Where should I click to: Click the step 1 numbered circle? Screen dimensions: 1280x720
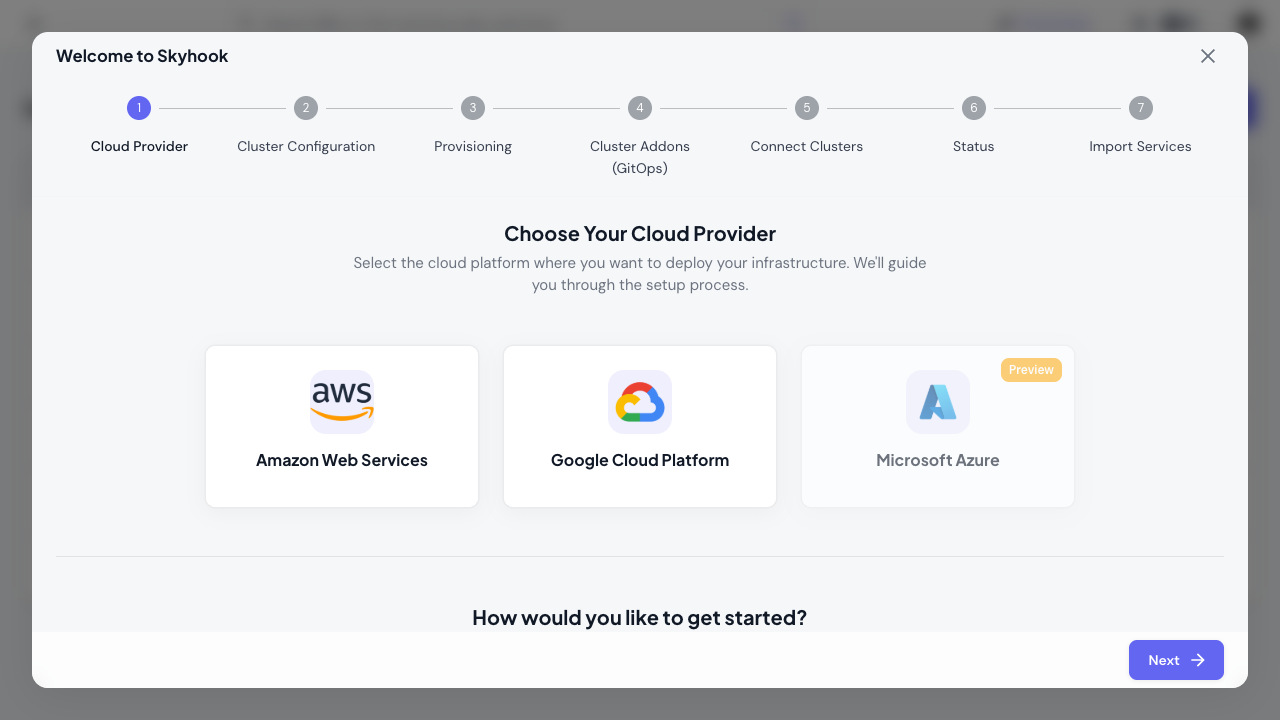[139, 107]
